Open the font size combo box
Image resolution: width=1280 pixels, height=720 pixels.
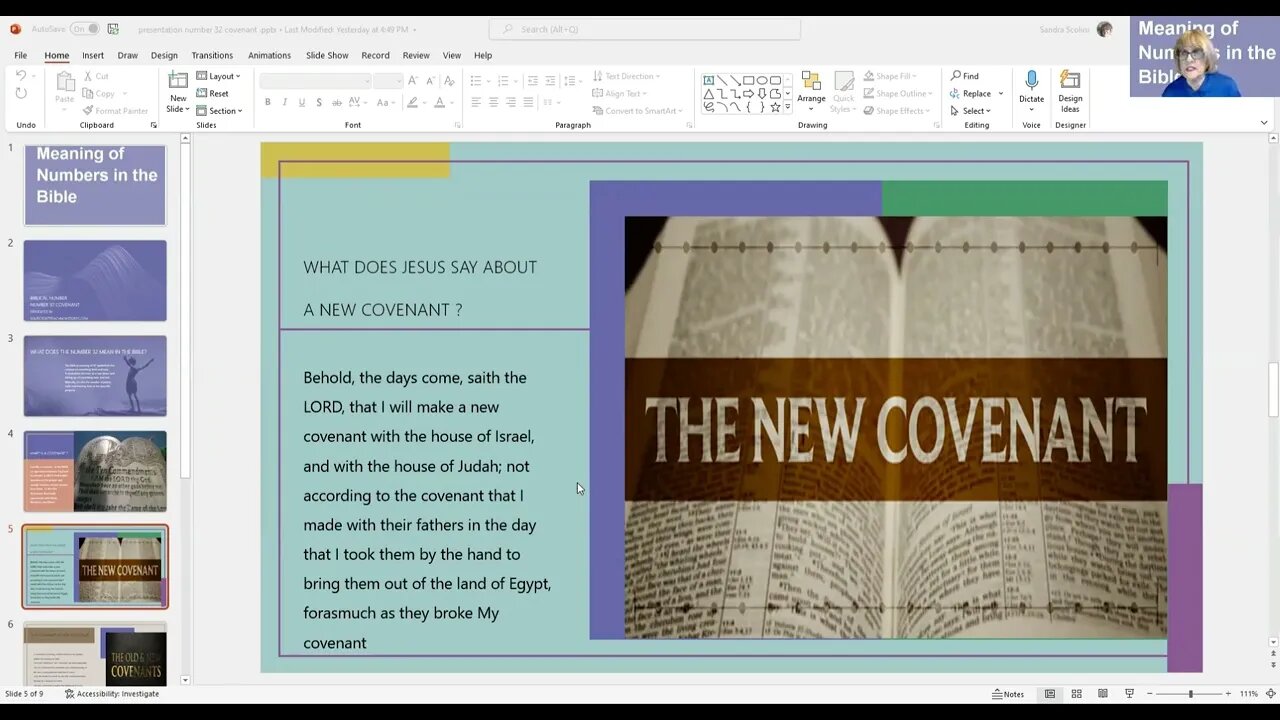pyautogui.click(x=388, y=81)
